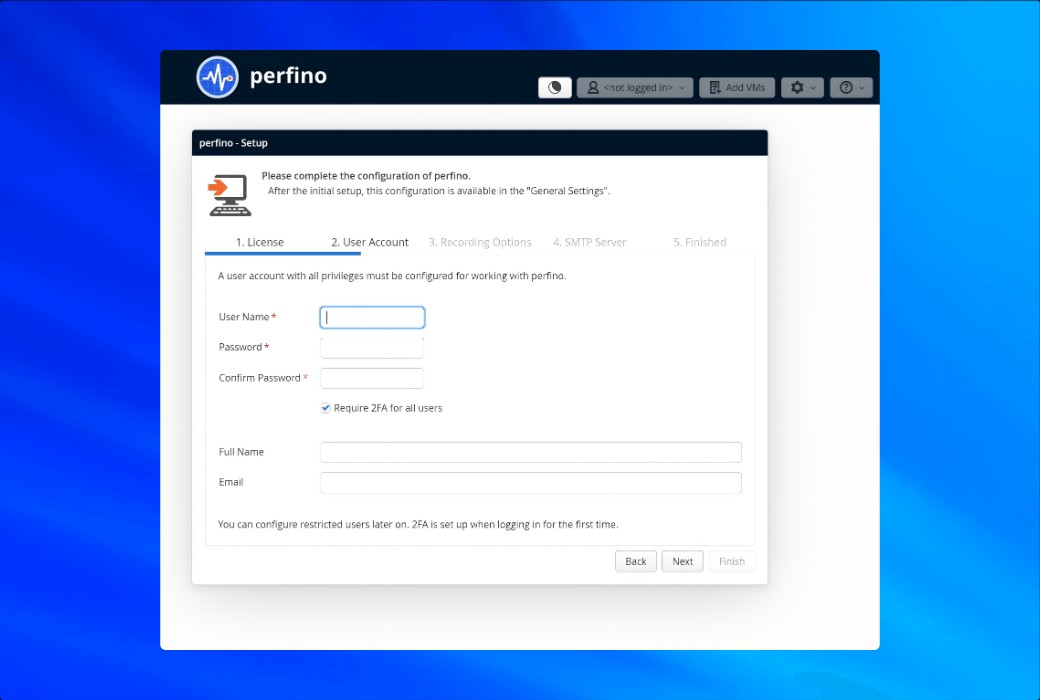Click the Email text field
1040x700 pixels.
coord(531,483)
